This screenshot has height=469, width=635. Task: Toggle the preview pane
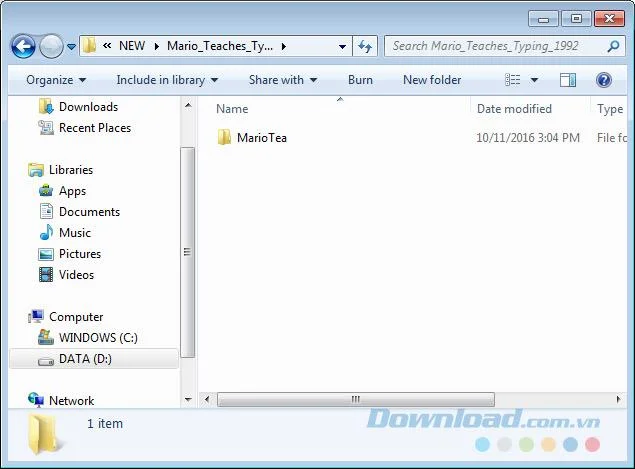pos(568,80)
